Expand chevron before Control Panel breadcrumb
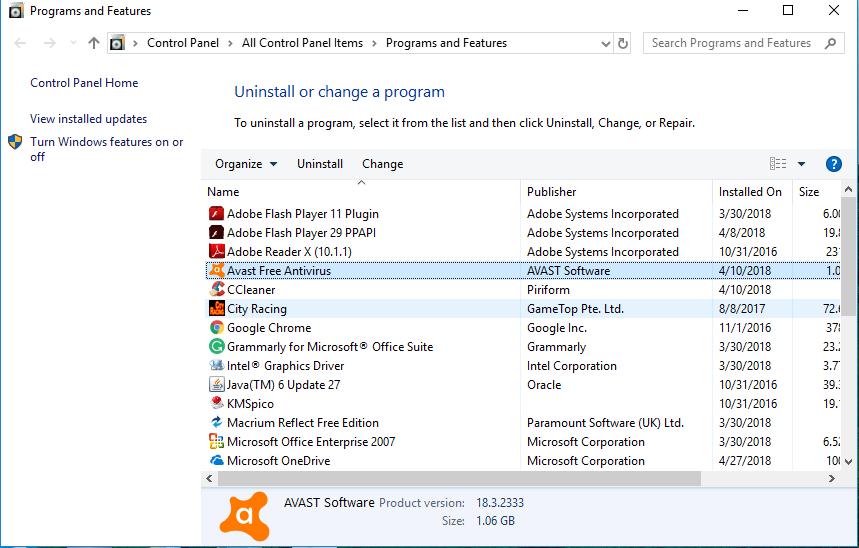The height and width of the screenshot is (548, 859). (135, 43)
